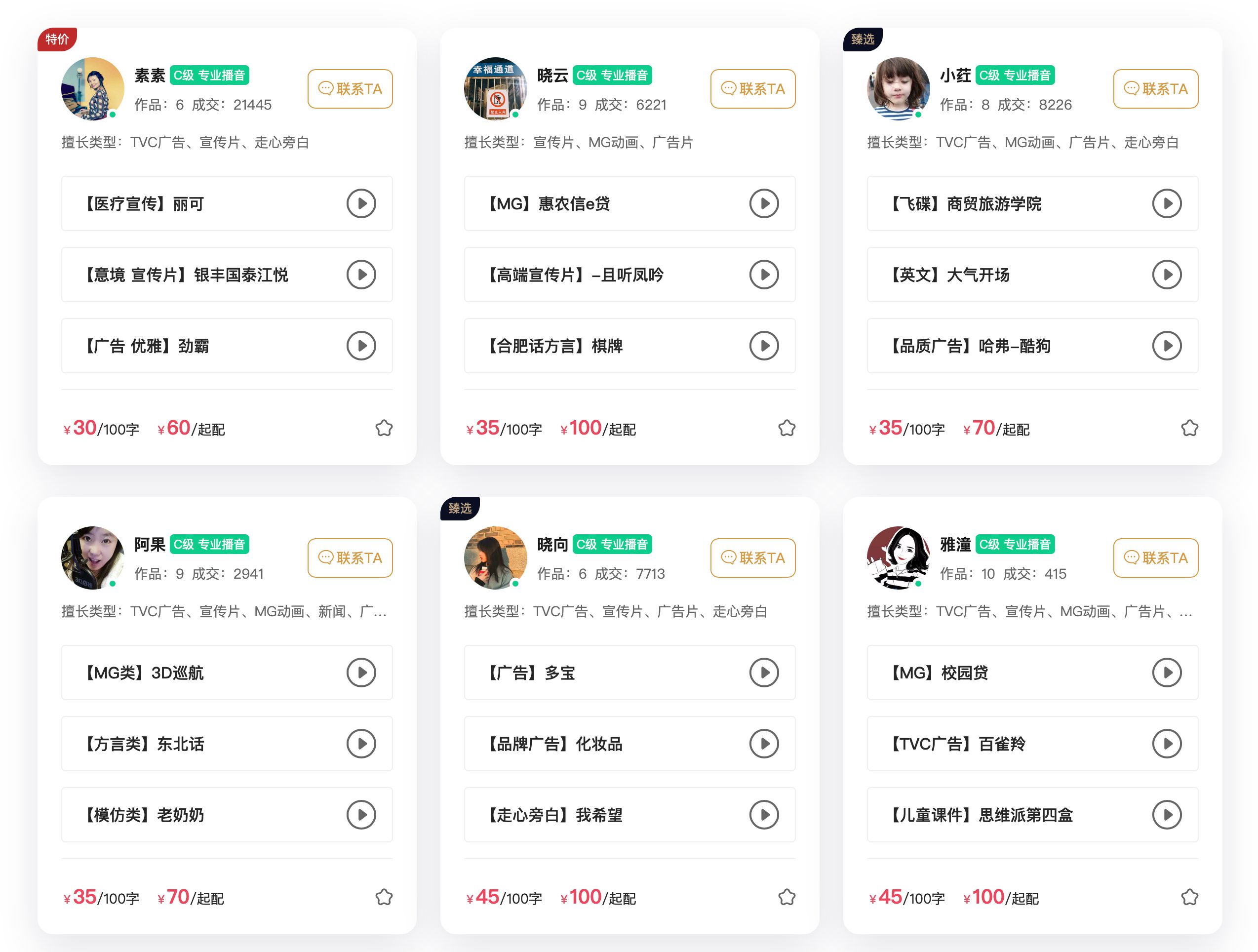Play the 【儿童课件】思维派第四盒 sample
The height and width of the screenshot is (952, 1258).
1167,815
